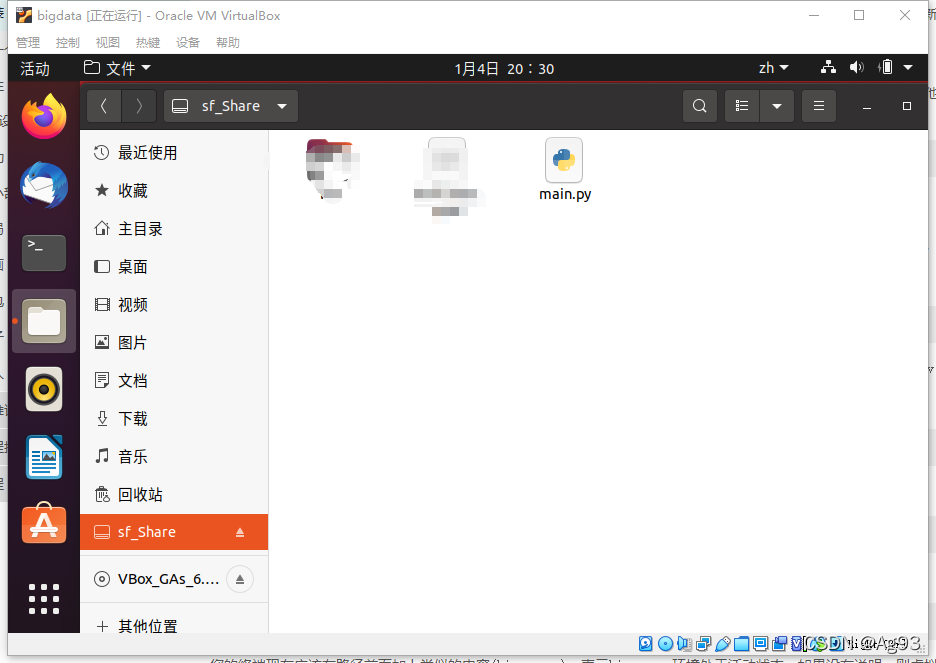The height and width of the screenshot is (663, 936).
Task: Go to 主目录 home folder
Action: (x=174, y=229)
